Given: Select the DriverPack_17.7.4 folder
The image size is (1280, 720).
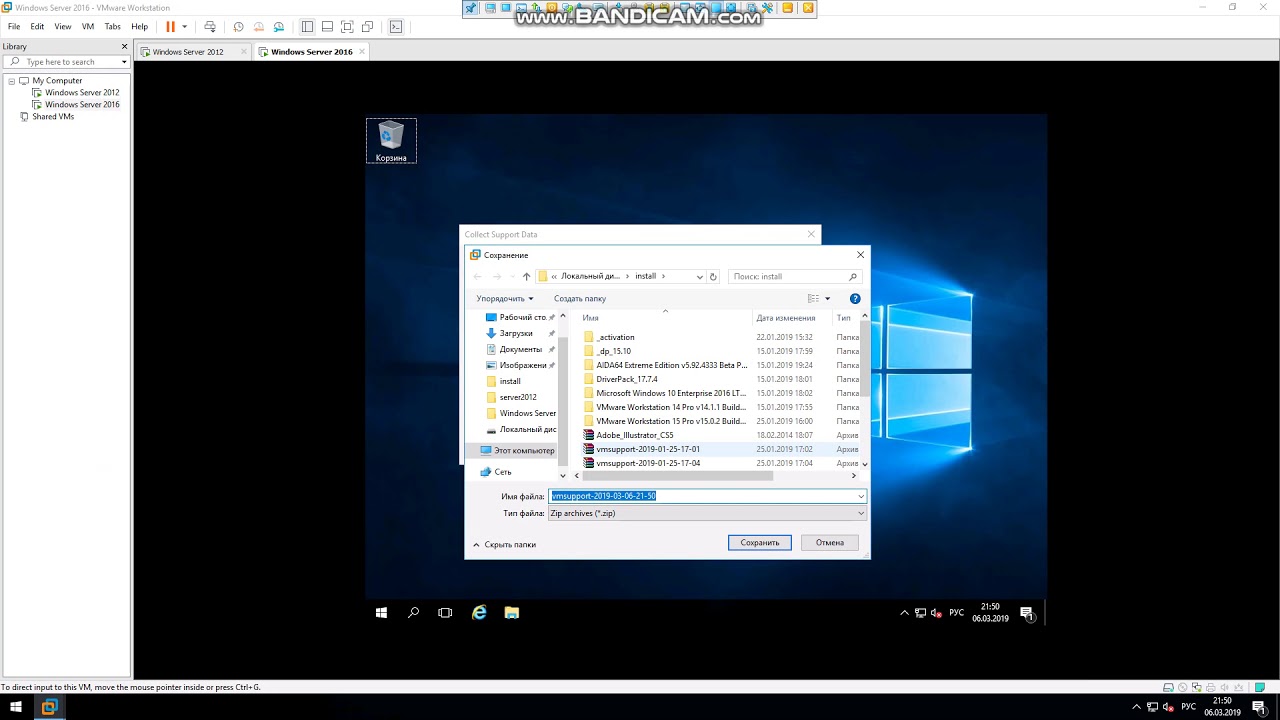Looking at the screenshot, I should click(627, 379).
